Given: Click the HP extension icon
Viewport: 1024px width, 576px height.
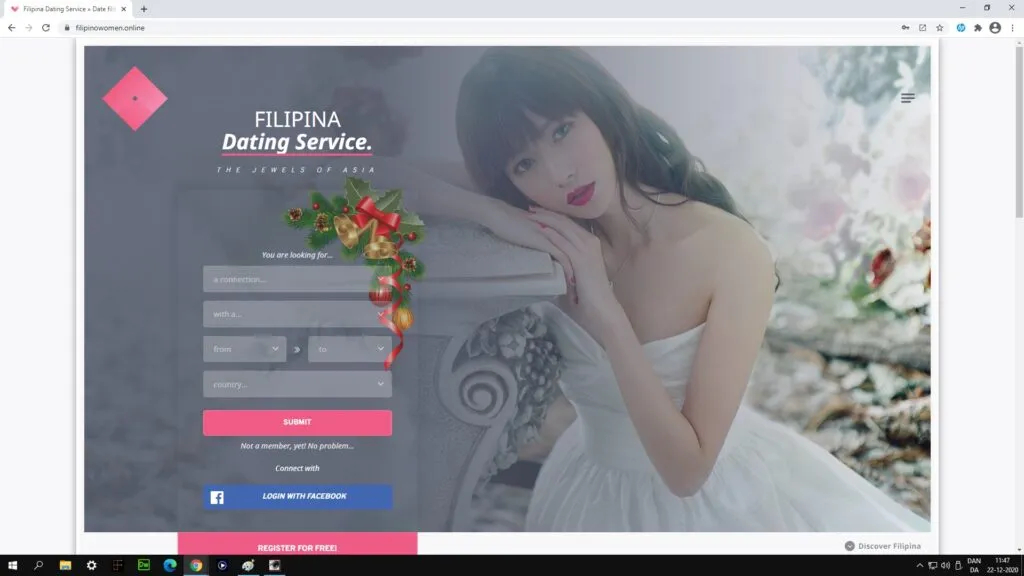Looking at the screenshot, I should pyautogui.click(x=960, y=28).
